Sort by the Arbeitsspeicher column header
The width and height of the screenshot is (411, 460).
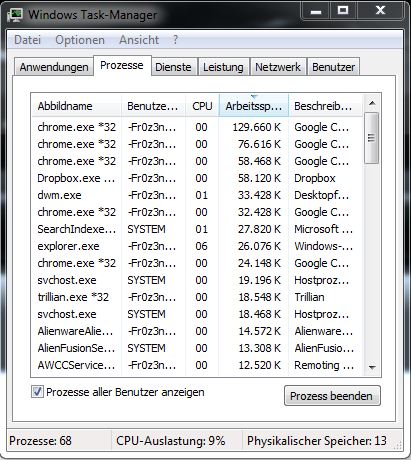254,106
